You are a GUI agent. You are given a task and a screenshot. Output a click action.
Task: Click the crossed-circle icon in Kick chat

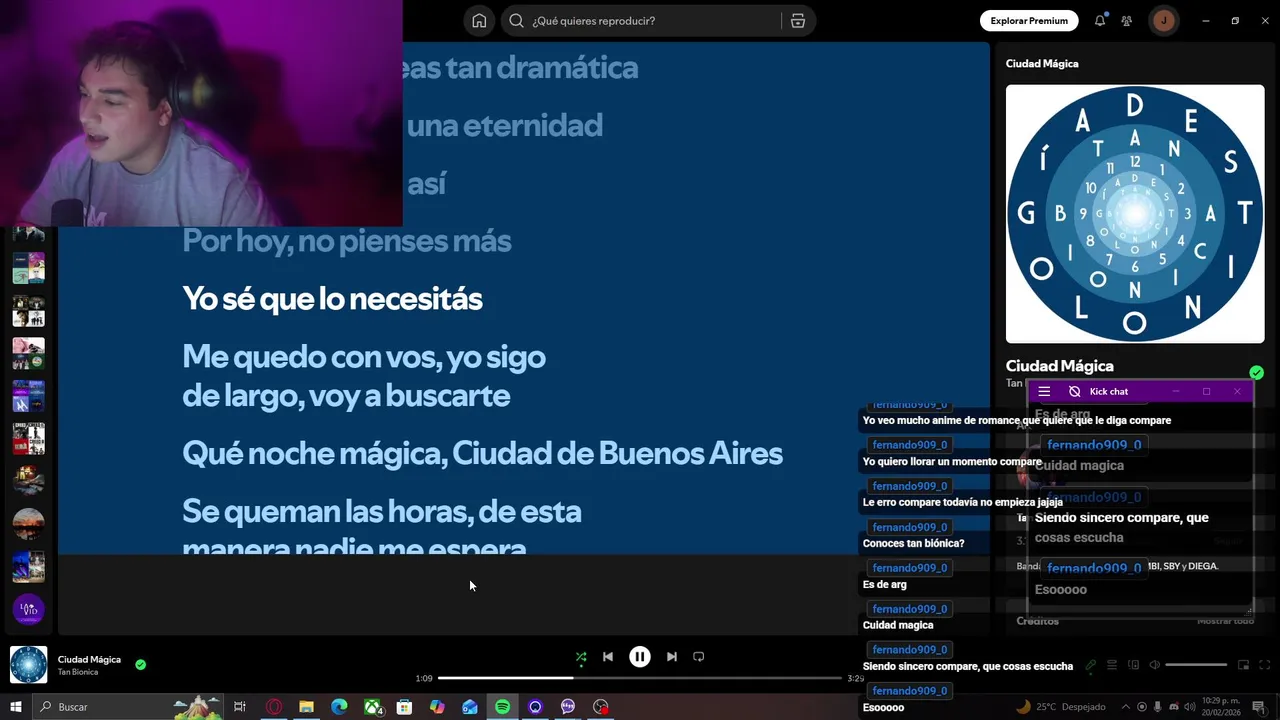coord(1074,392)
